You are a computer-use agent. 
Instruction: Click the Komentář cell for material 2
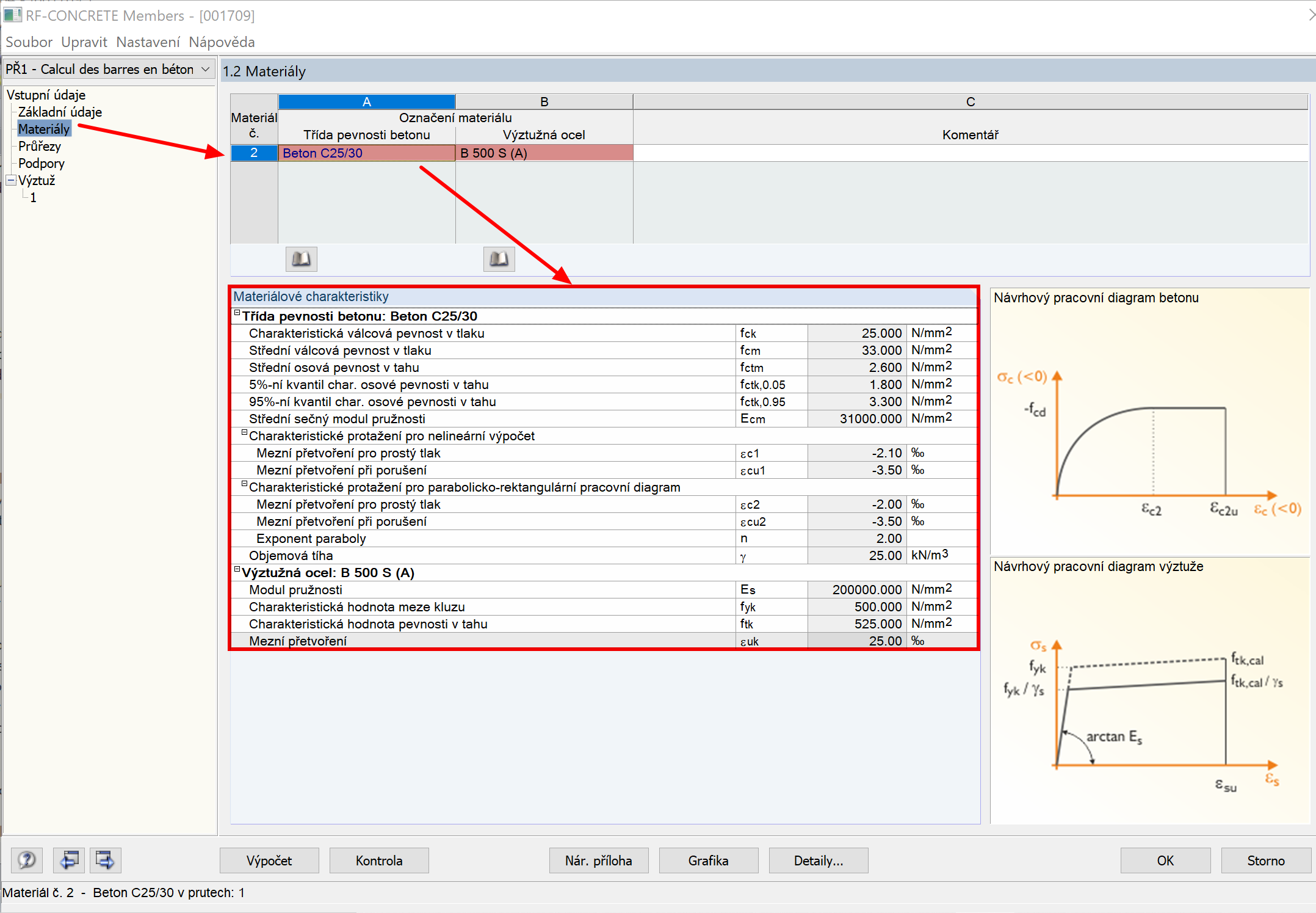tap(969, 153)
